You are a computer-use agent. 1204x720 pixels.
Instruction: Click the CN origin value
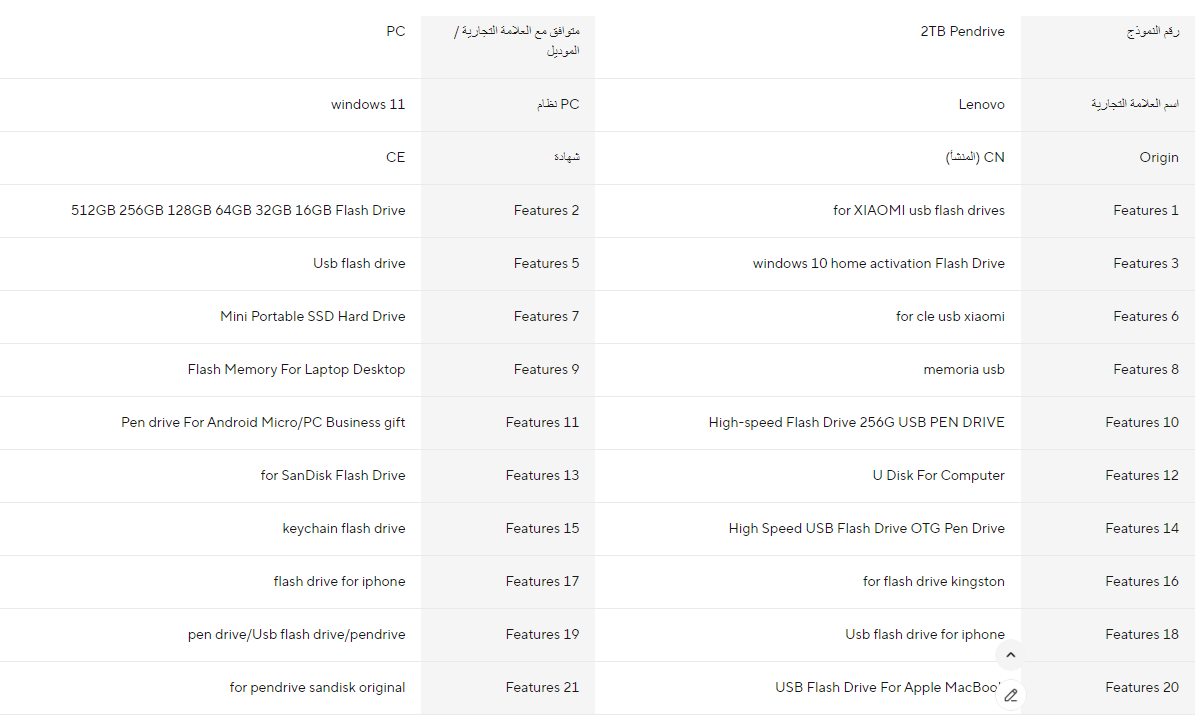(x=975, y=158)
